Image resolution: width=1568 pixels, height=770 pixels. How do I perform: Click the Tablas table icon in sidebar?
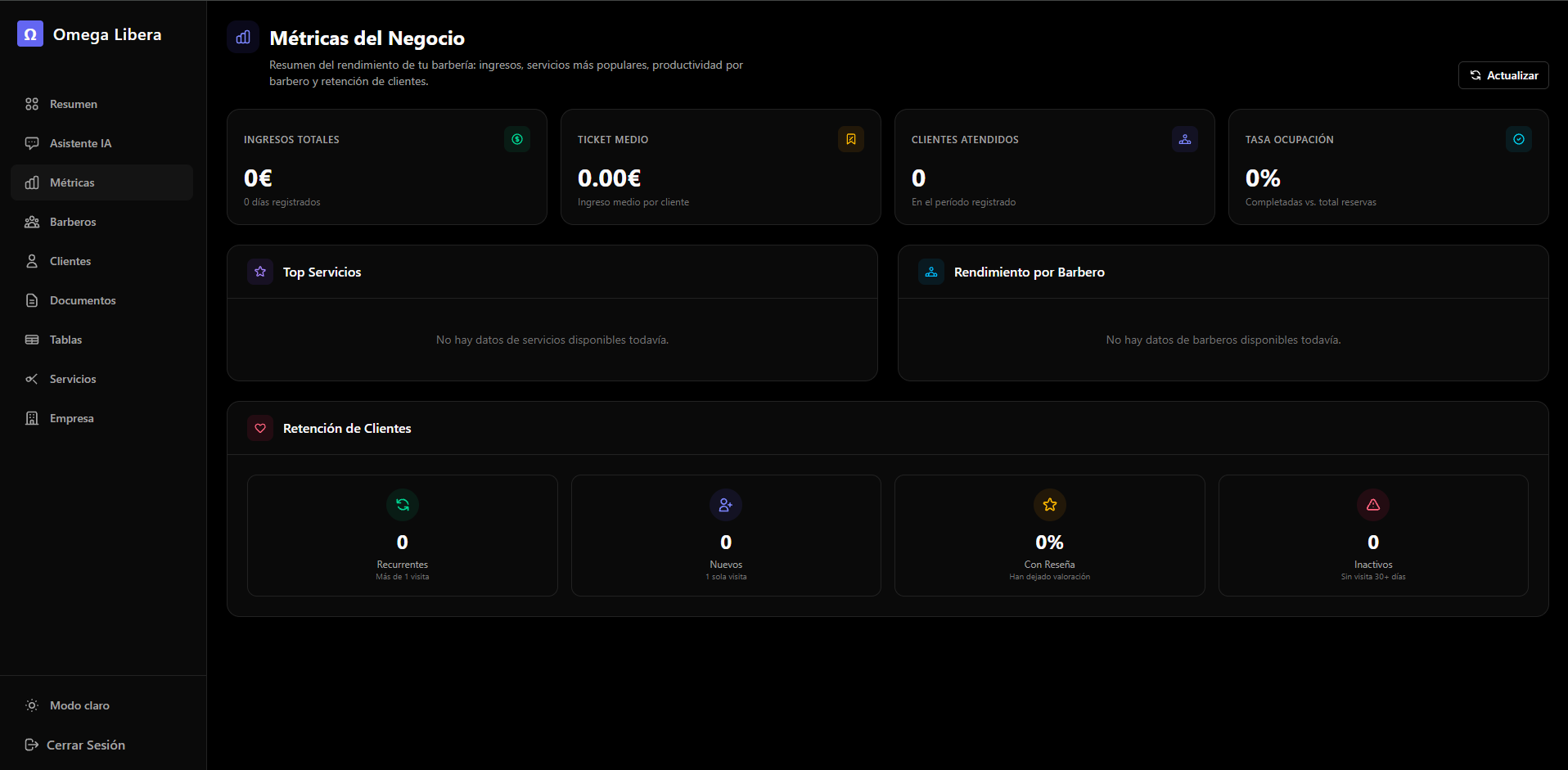pyautogui.click(x=32, y=340)
